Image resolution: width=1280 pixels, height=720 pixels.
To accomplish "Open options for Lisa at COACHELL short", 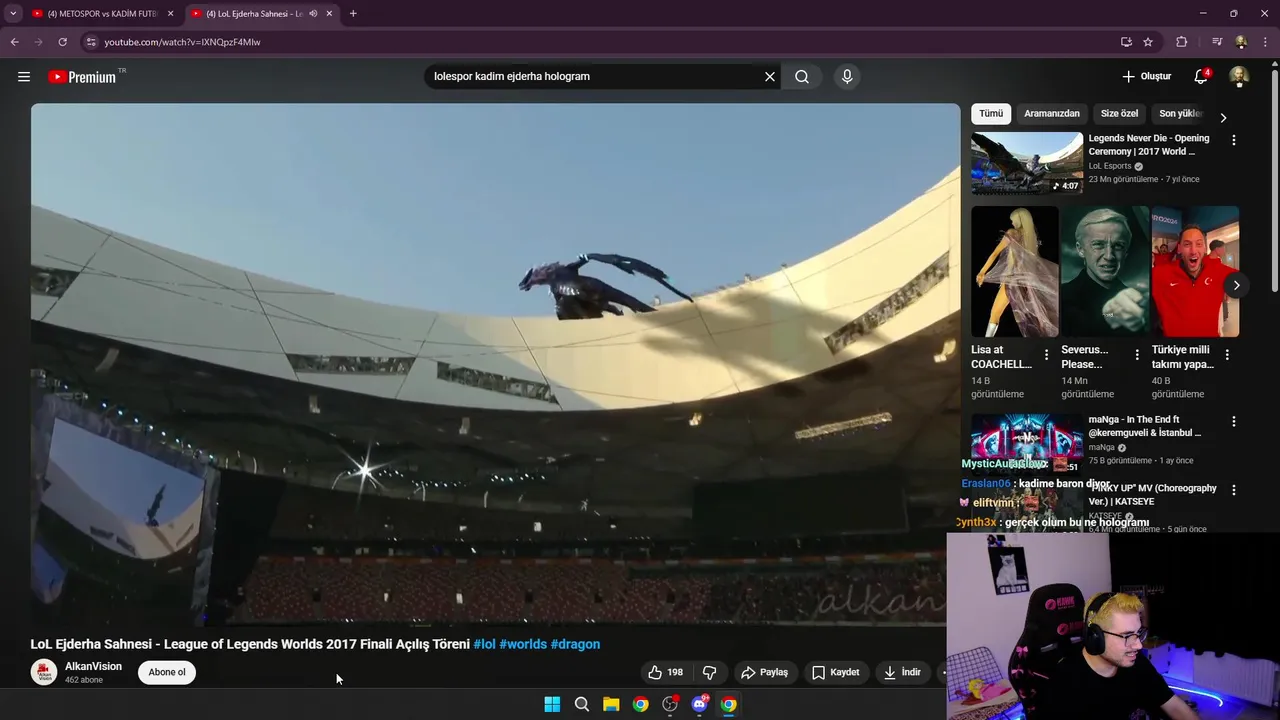I will (x=1046, y=355).
